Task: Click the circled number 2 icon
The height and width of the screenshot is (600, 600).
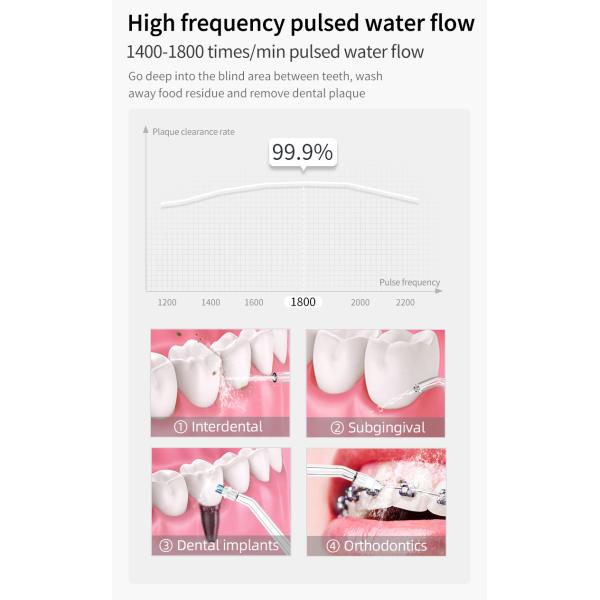Action: click(x=338, y=427)
